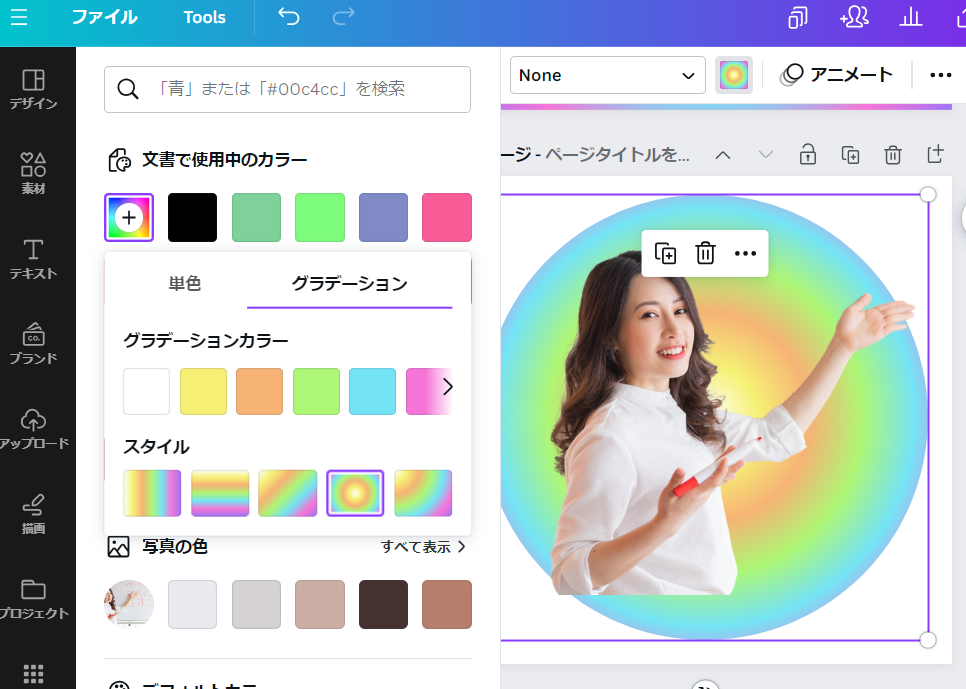Move page up with chevron
Viewport: 966px width, 689px height.
point(723,155)
